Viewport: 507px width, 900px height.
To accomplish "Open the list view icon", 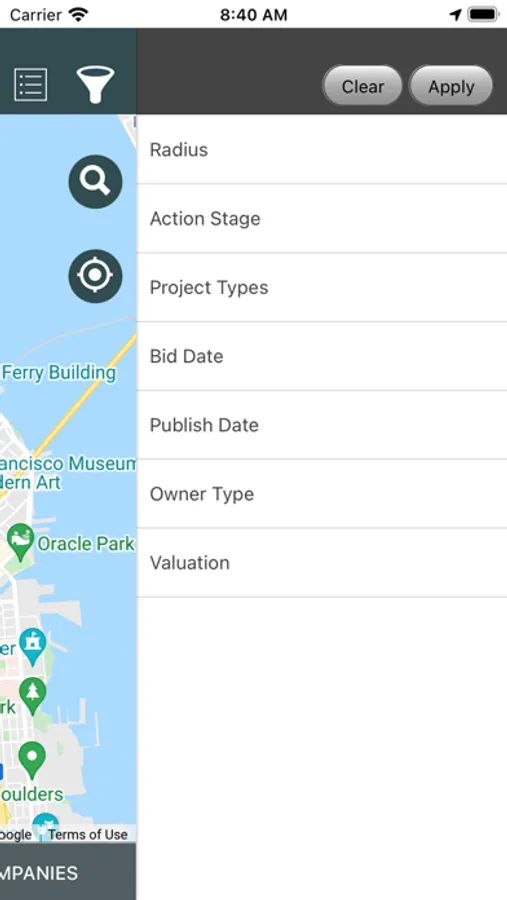I will tap(30, 85).
